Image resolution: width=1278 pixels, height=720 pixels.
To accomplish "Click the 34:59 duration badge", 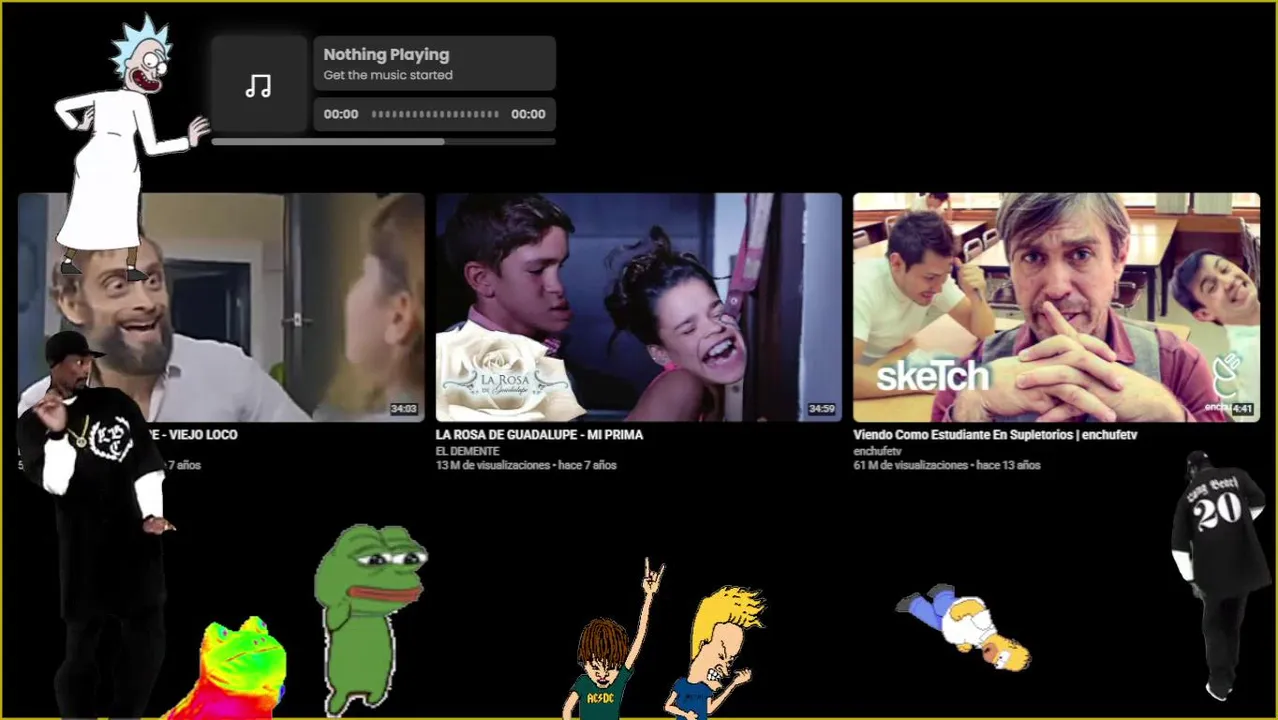I will point(822,409).
